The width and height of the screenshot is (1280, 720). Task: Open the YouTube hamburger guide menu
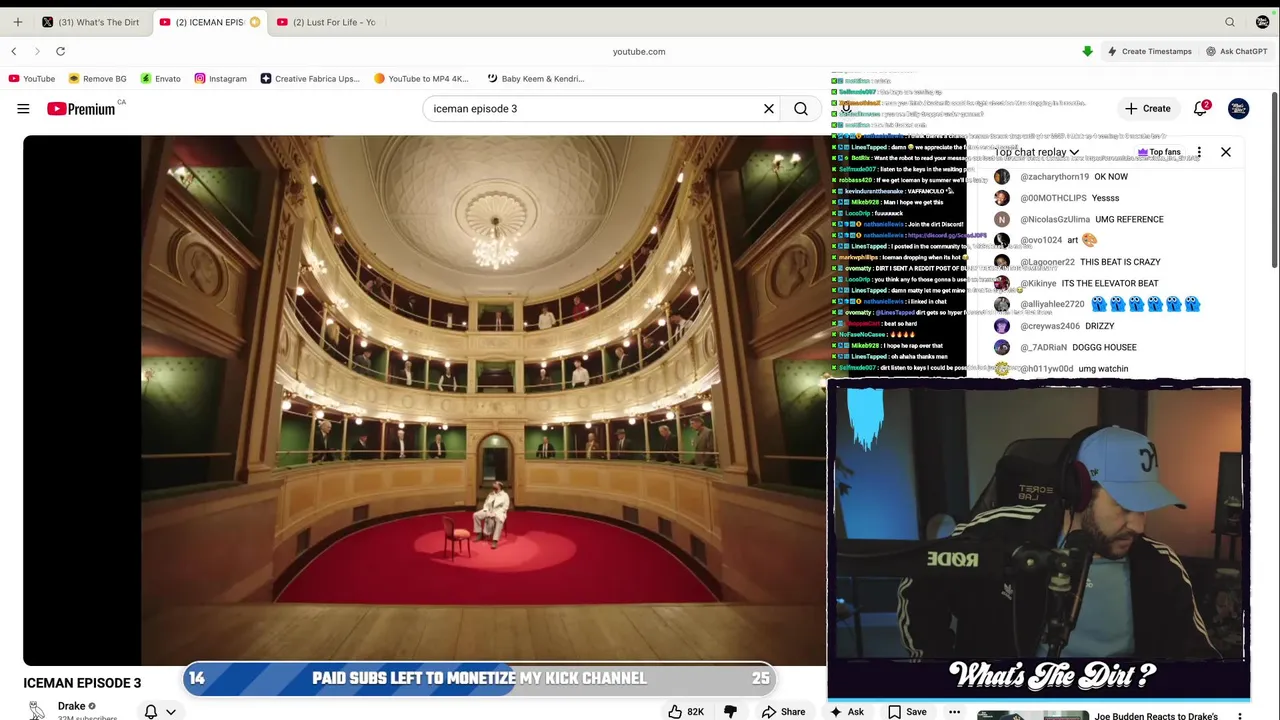point(23,108)
